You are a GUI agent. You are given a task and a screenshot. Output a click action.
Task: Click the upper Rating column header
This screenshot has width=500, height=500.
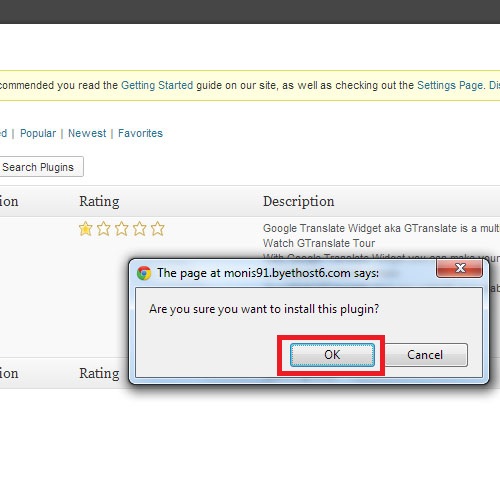point(99,202)
